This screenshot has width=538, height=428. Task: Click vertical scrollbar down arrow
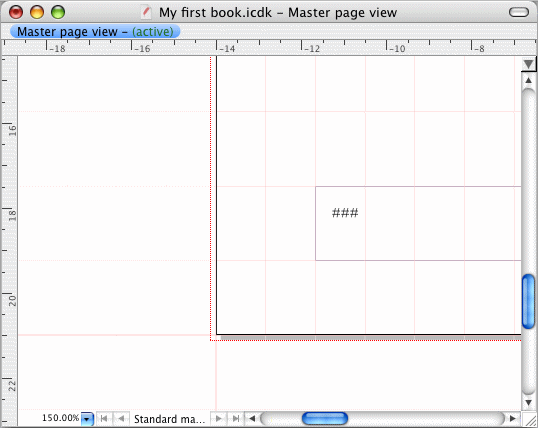[x=528, y=402]
